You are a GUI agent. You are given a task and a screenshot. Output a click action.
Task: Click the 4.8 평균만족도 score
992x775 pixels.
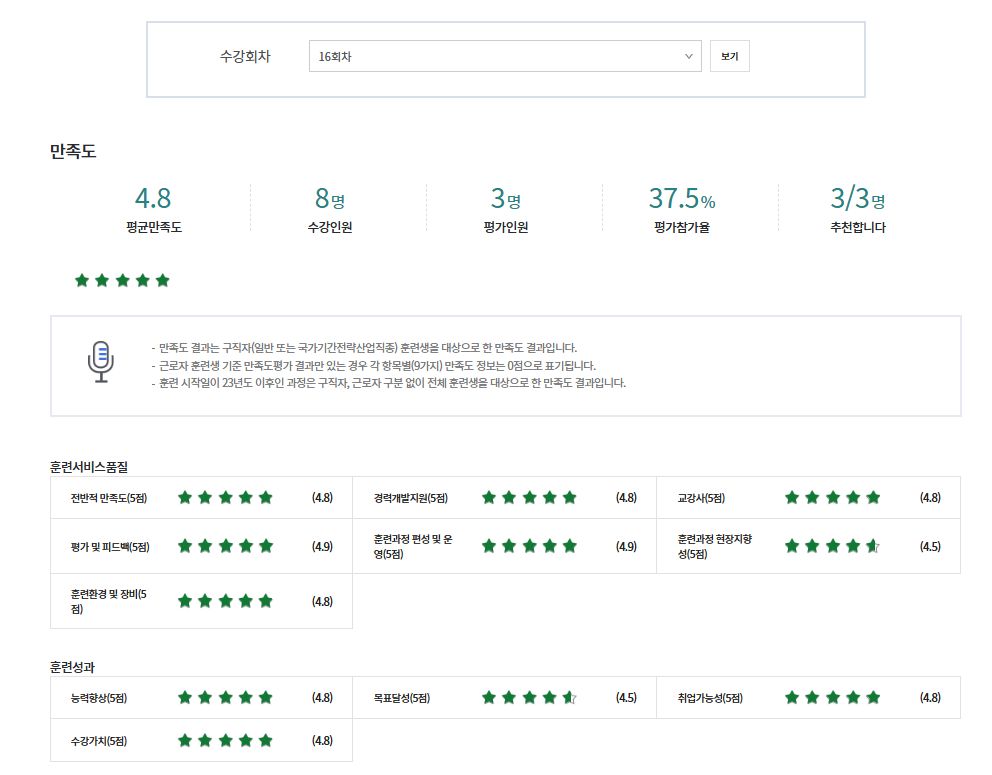[x=153, y=198]
